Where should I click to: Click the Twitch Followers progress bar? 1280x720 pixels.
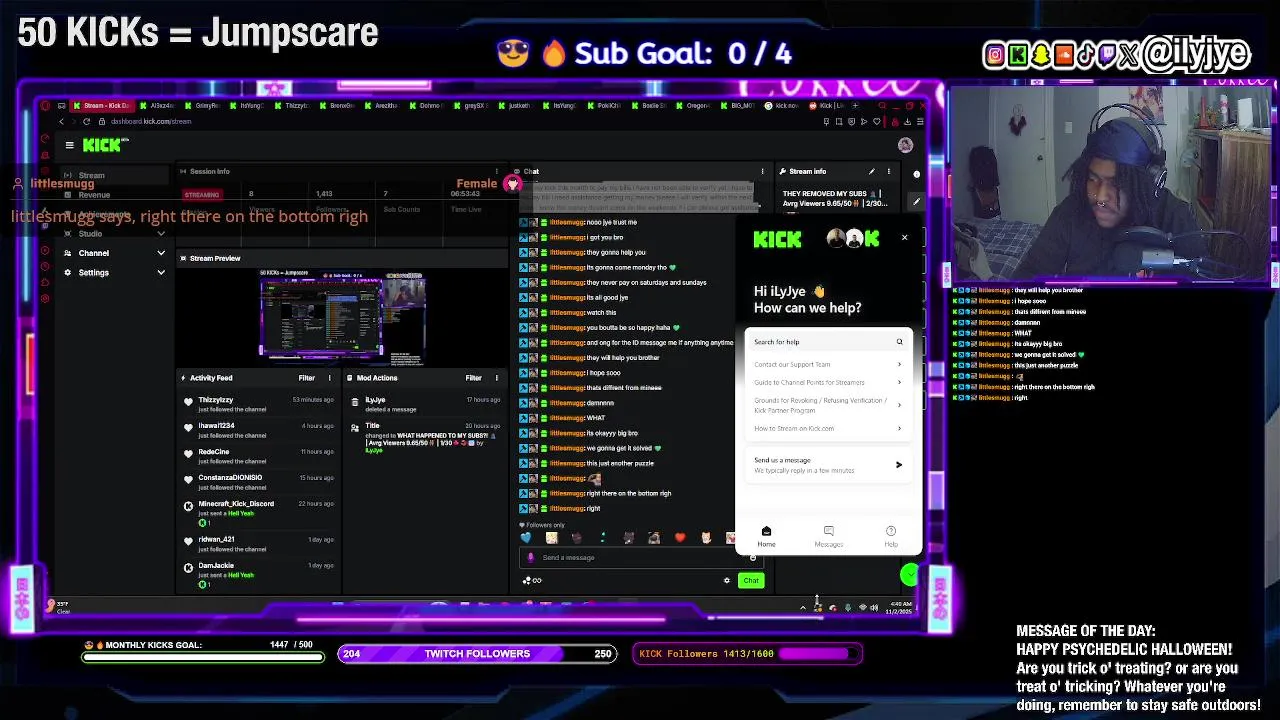[478, 654]
